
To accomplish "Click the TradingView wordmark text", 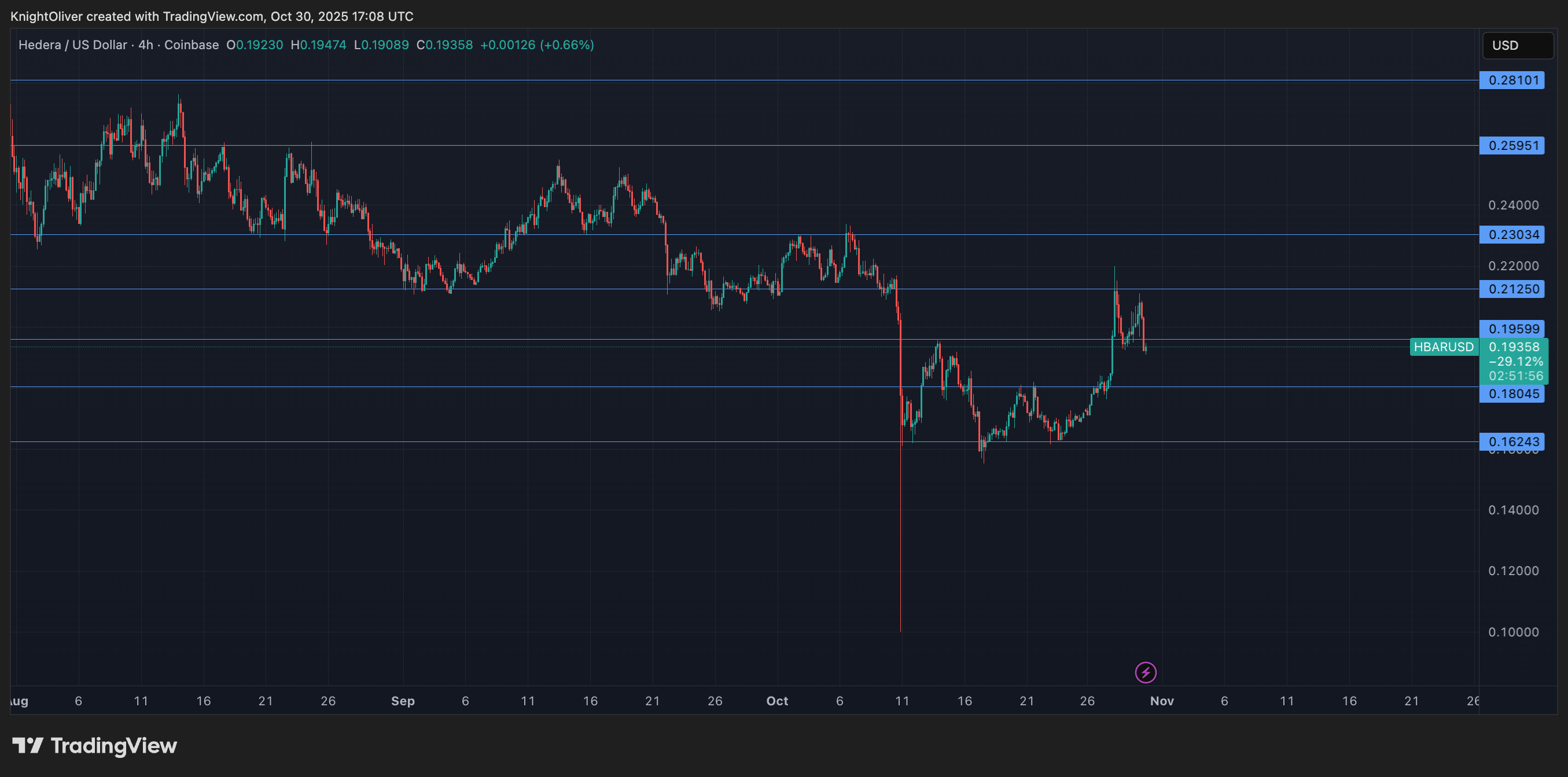I will click(114, 745).
